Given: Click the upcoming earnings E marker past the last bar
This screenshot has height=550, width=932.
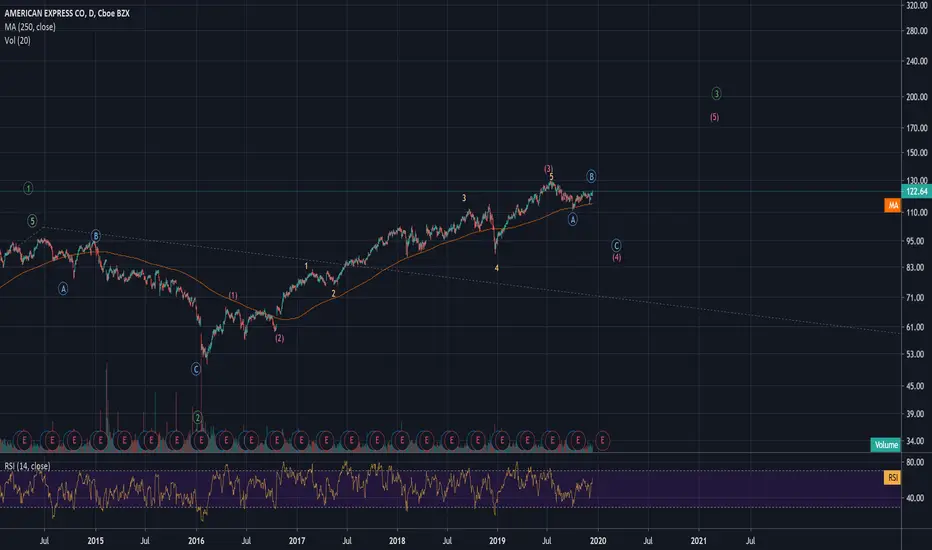Looking at the screenshot, I should point(602,441).
